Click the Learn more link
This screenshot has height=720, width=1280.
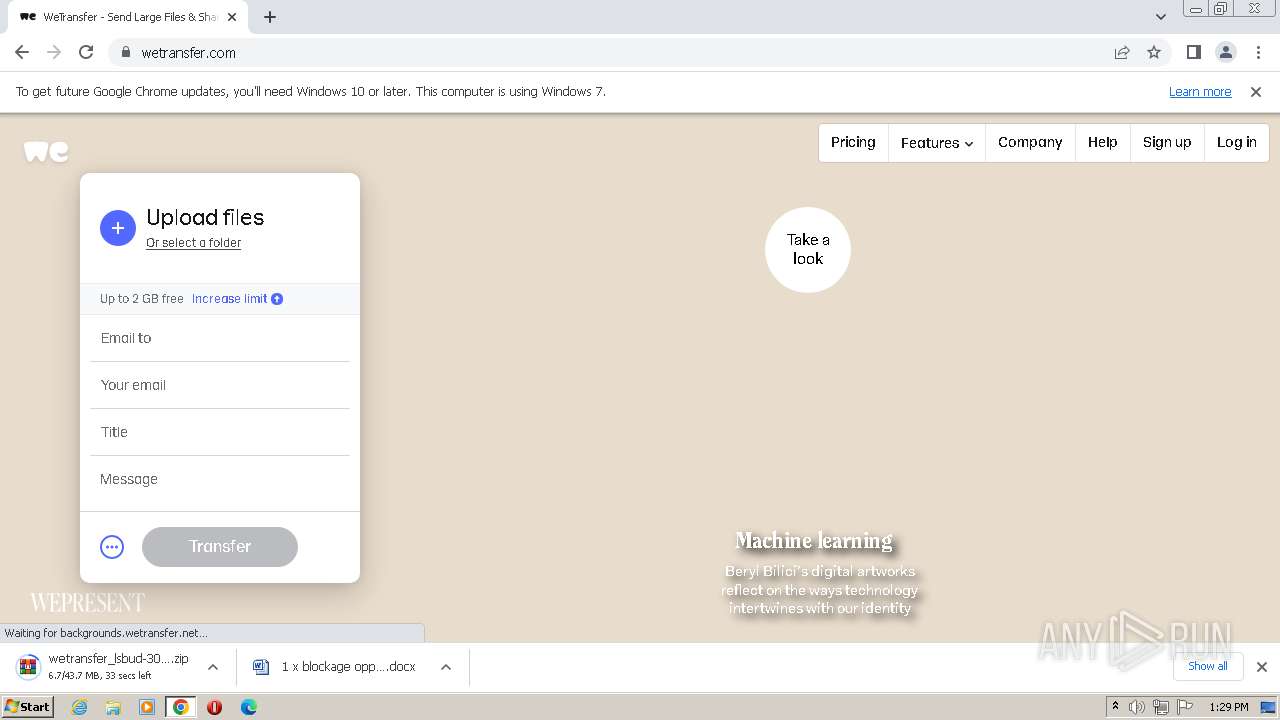(1200, 92)
